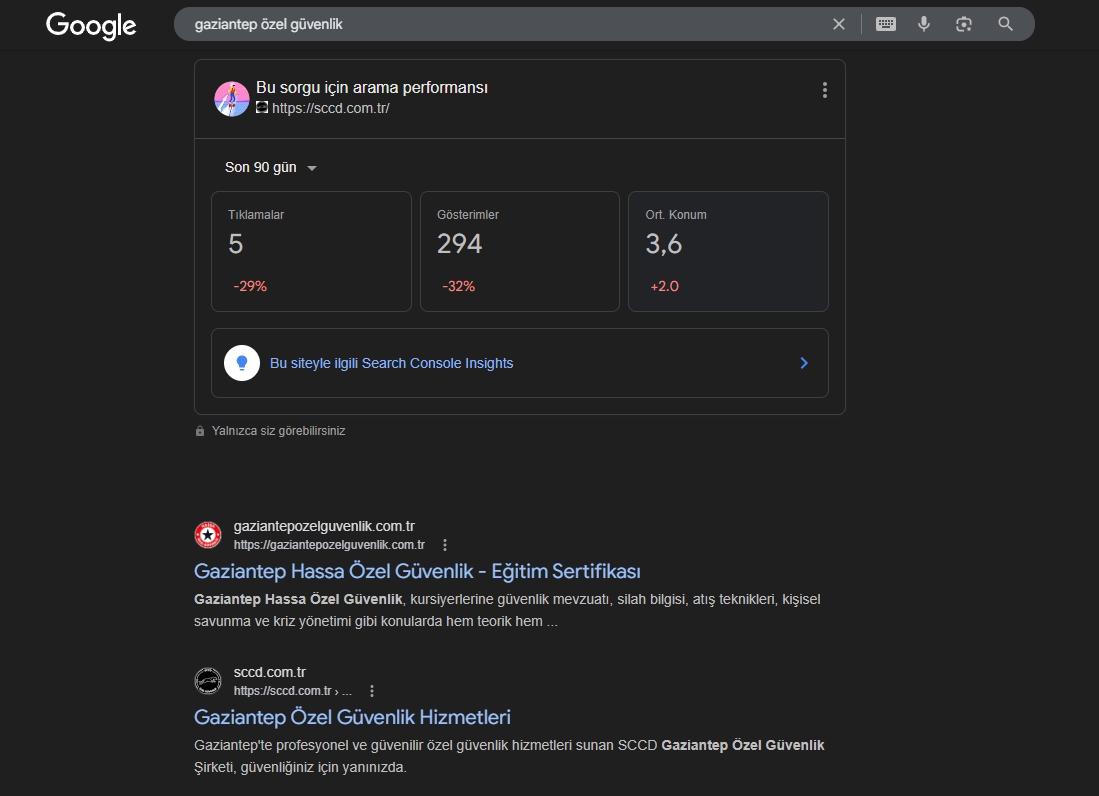Image resolution: width=1099 pixels, height=796 pixels.
Task: Click the Insights chevron arrow
Action: tap(804, 363)
